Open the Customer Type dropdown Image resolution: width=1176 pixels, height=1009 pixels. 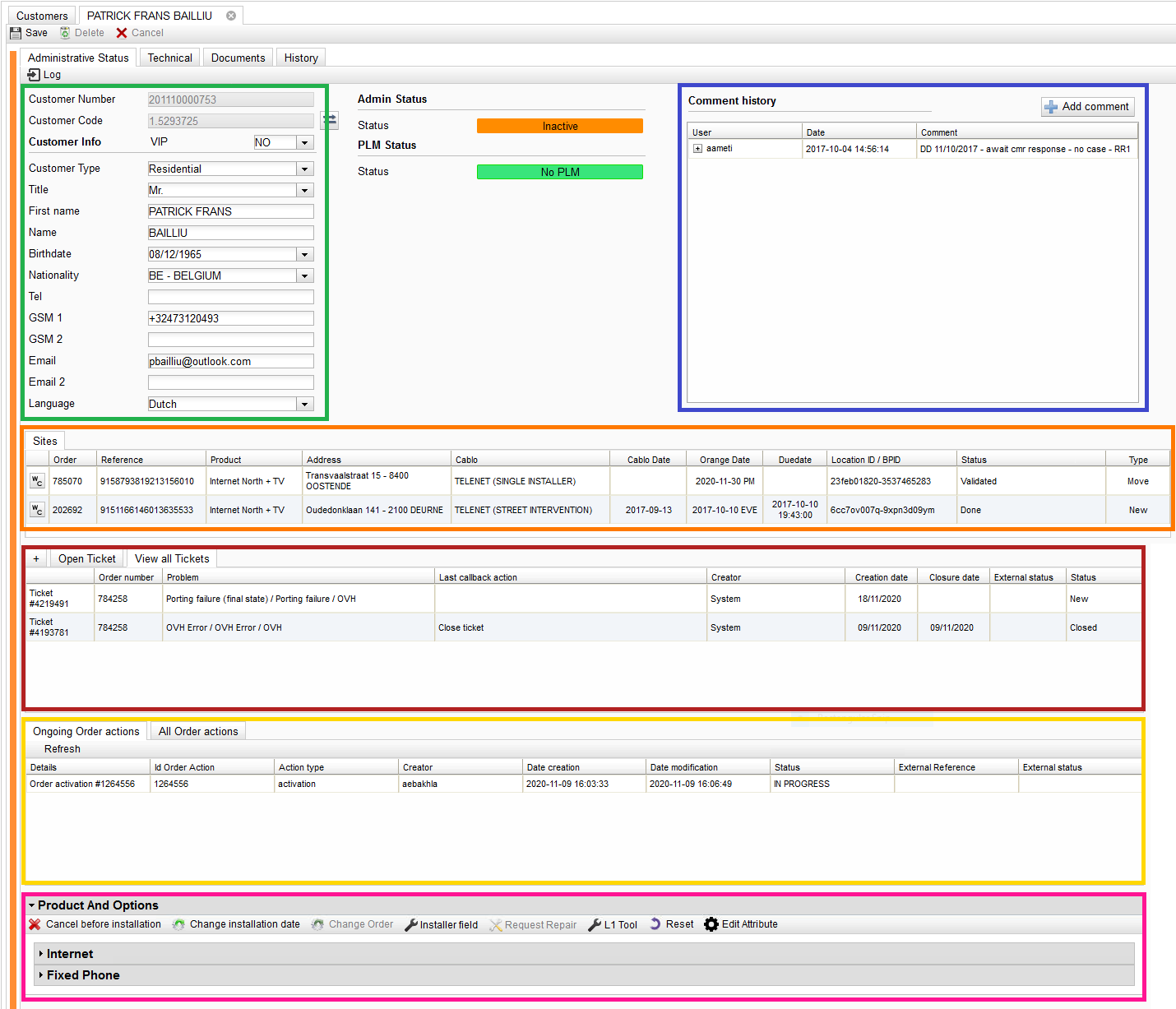(304, 169)
